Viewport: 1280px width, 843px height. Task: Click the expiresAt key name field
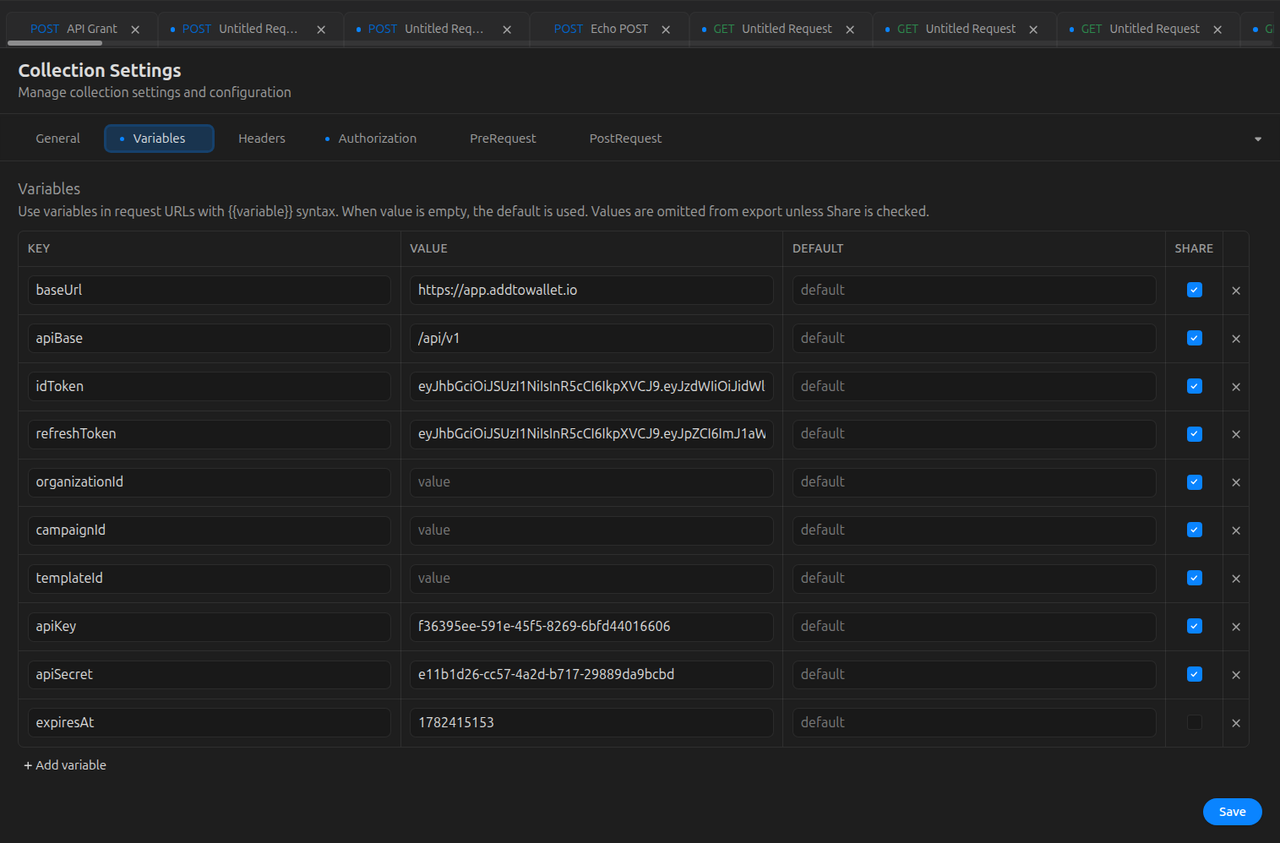point(209,722)
